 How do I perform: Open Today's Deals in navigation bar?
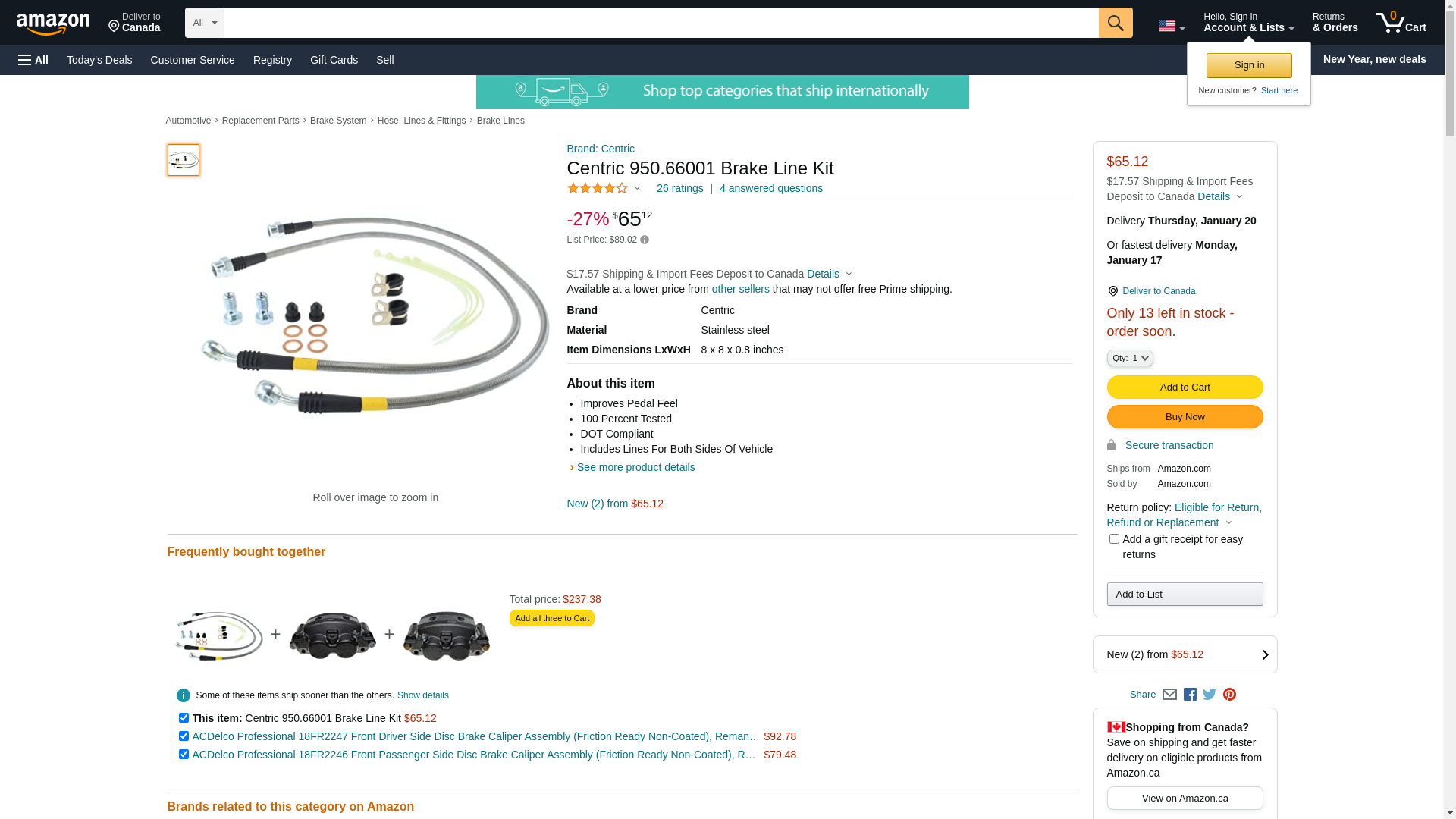tap(99, 60)
